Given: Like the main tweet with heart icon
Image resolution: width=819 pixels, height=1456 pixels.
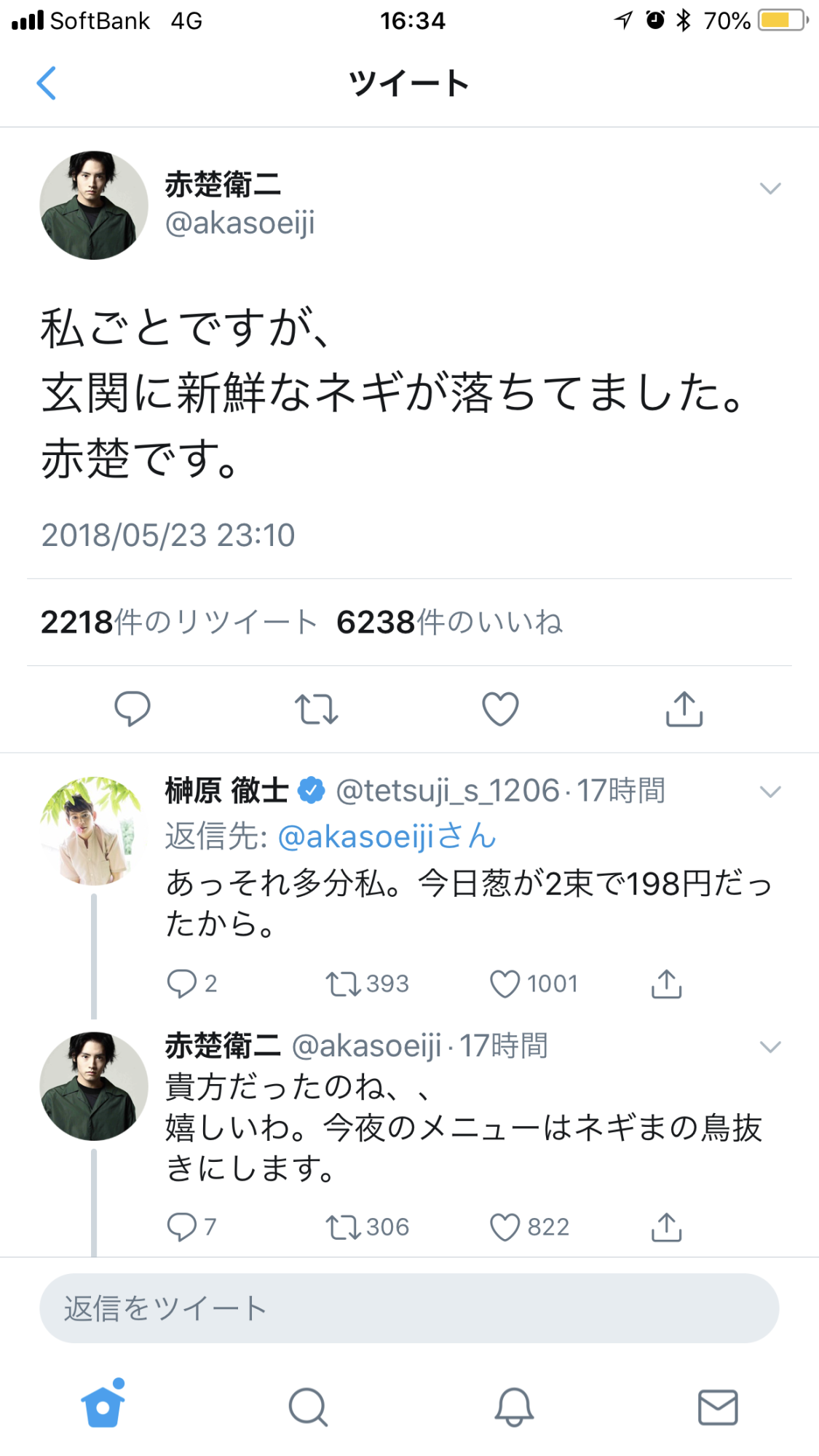Looking at the screenshot, I should pyautogui.click(x=500, y=708).
